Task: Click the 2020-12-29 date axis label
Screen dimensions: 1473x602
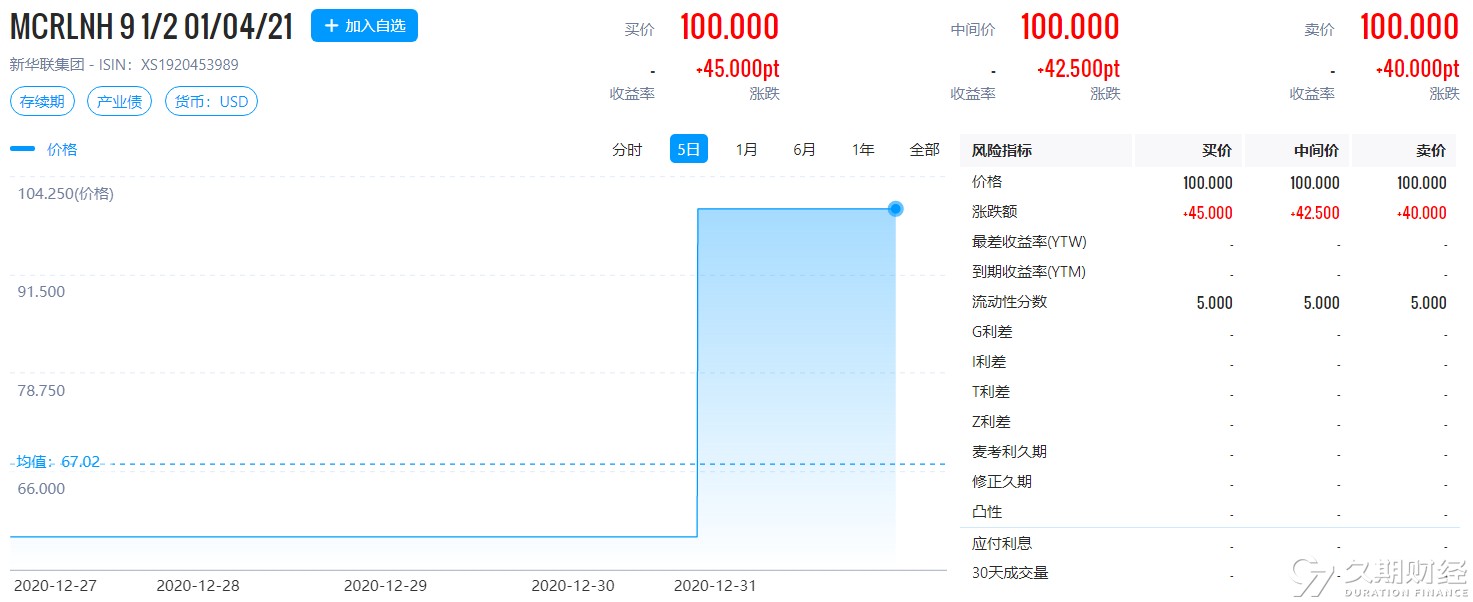Action: point(385,586)
